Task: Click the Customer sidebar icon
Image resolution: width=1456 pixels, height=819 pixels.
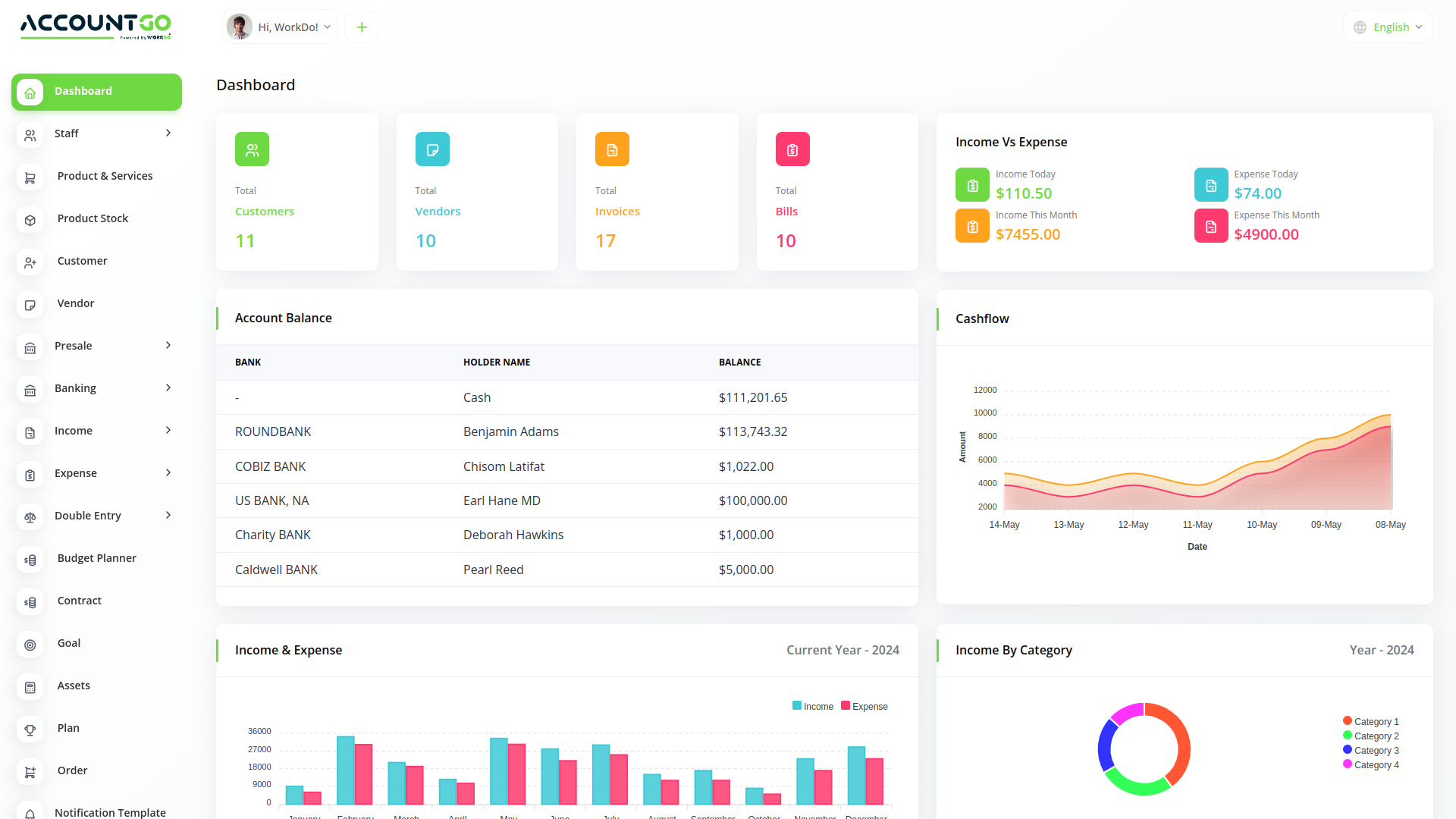Action: pos(30,262)
